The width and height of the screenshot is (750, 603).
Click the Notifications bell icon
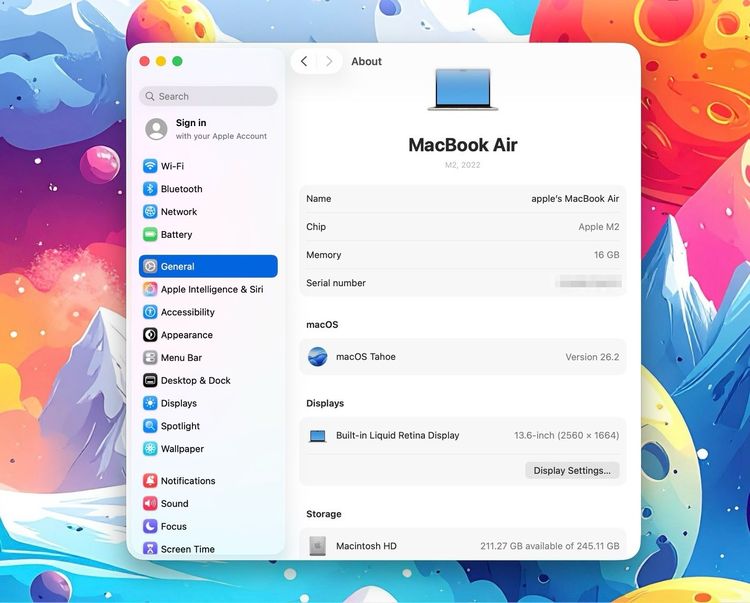click(150, 481)
